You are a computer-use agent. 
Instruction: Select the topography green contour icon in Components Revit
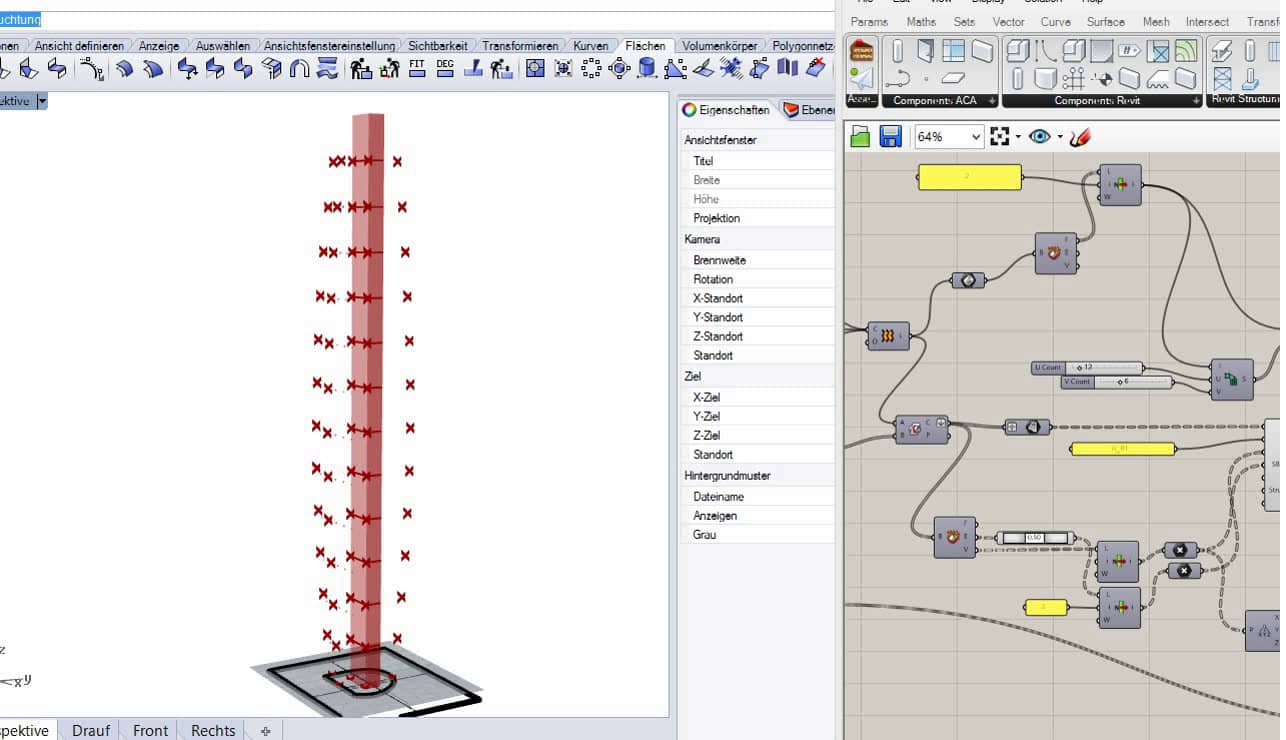(x=1186, y=50)
